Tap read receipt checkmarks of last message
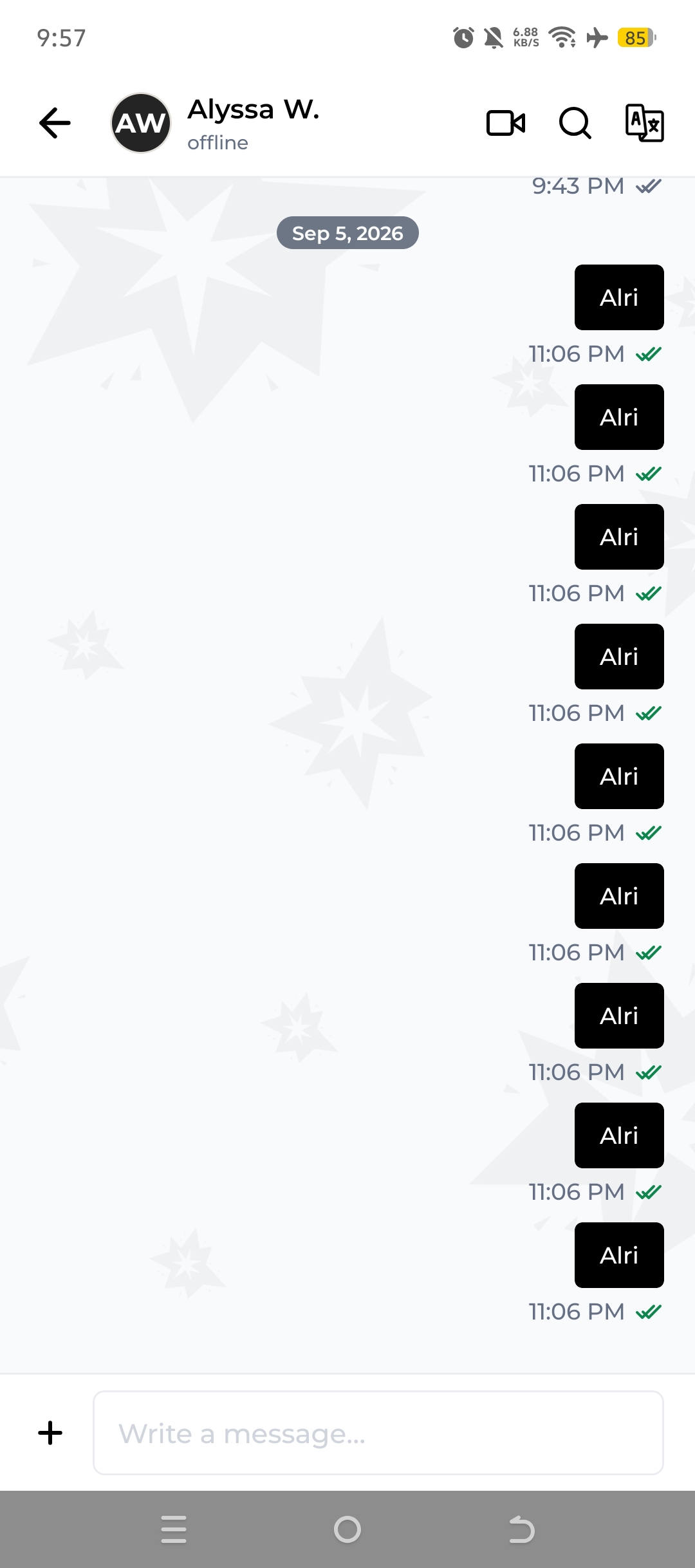Viewport: 695px width, 1568px height. click(649, 1312)
